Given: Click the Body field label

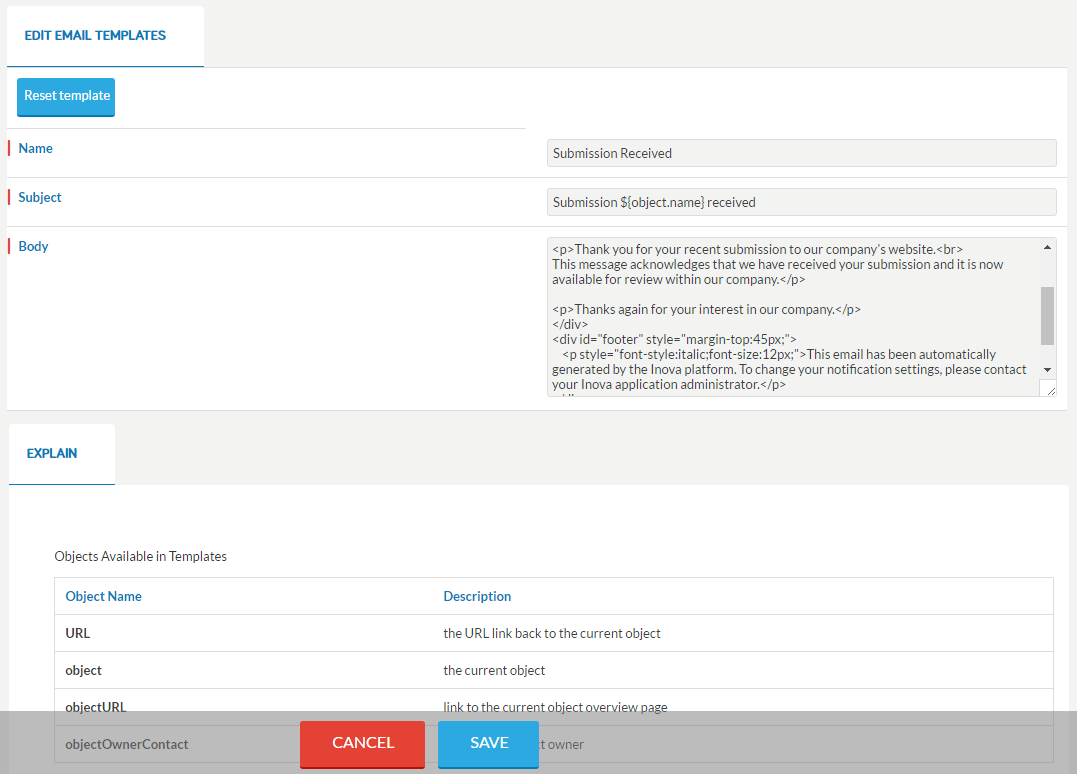Looking at the screenshot, I should coord(33,246).
